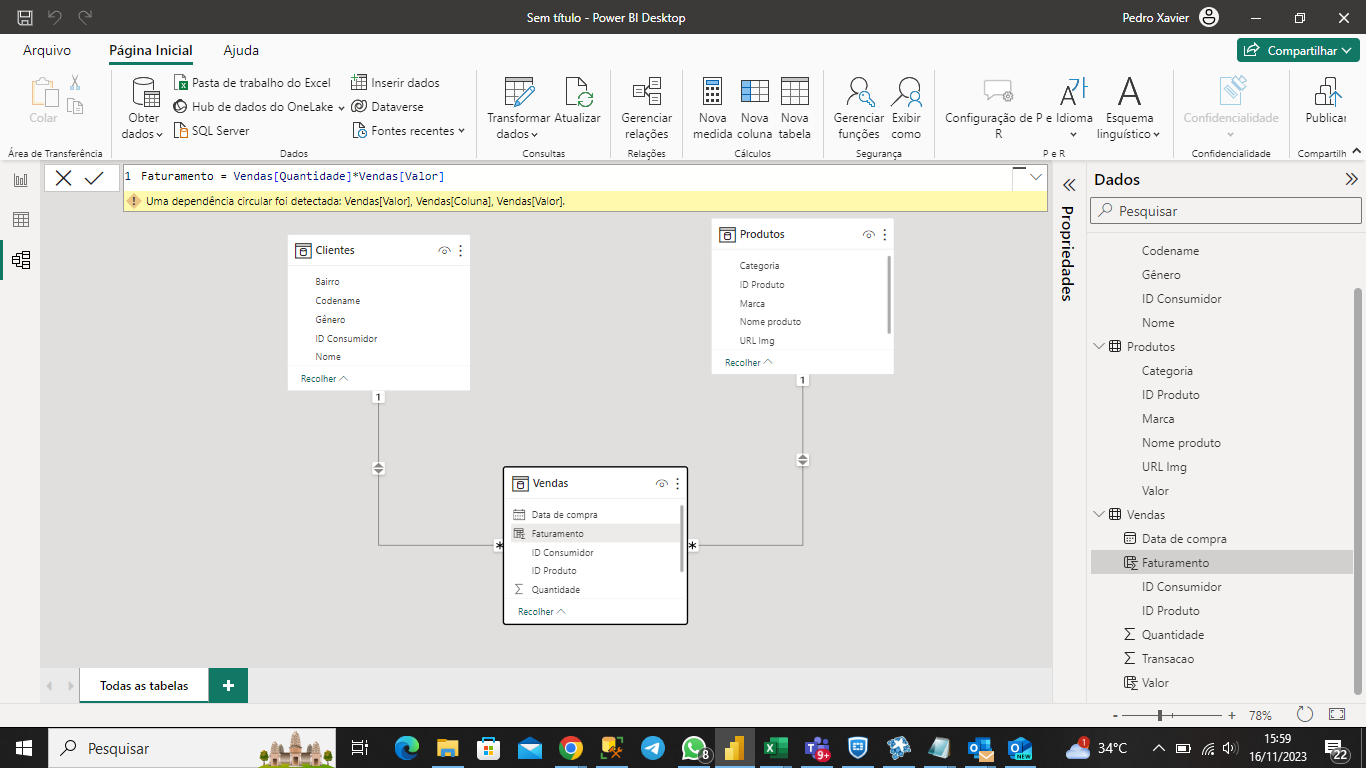Open Fontes recentes dropdown
1366x768 pixels.
409,131
